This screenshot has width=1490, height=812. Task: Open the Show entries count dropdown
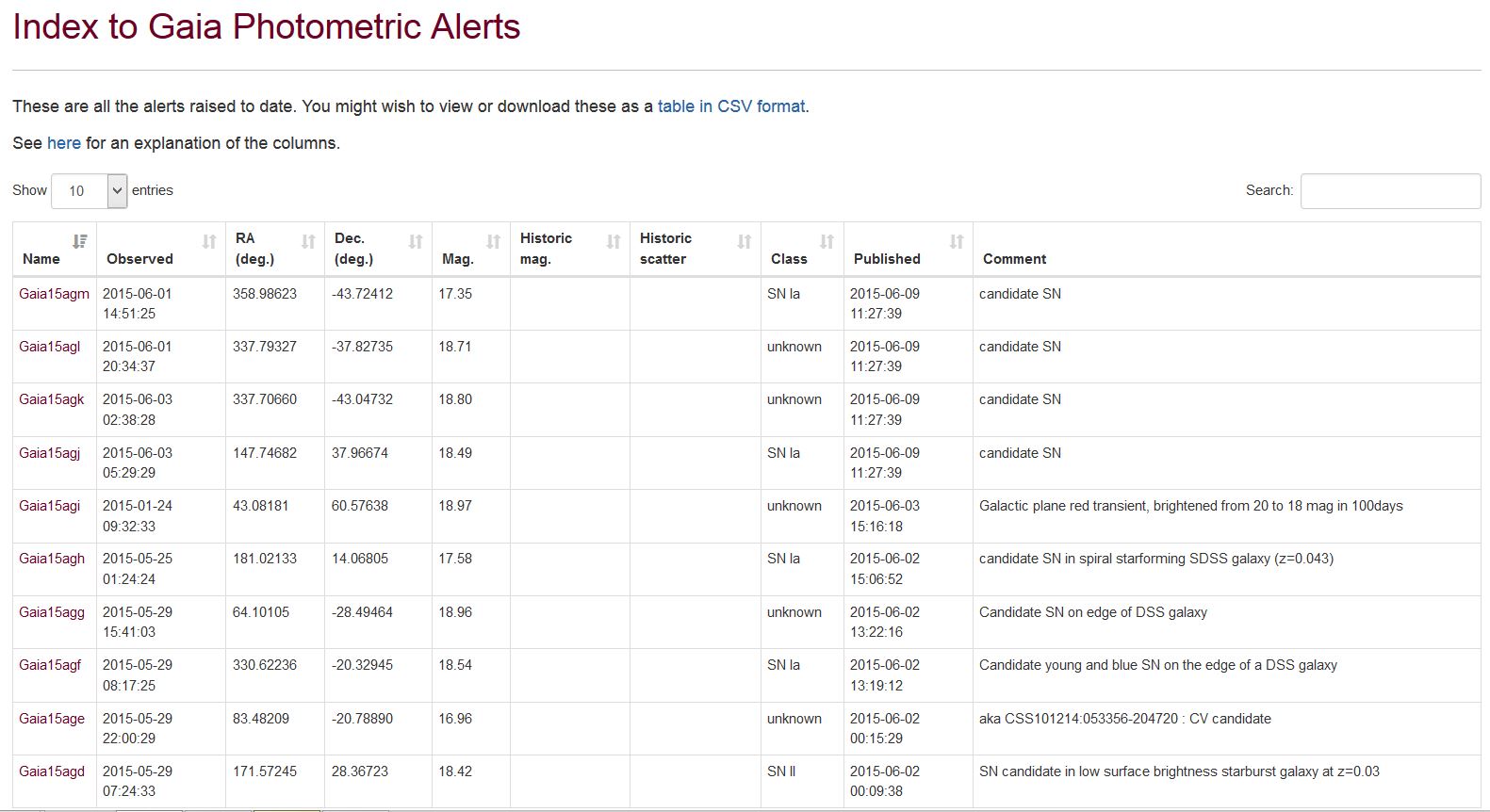coord(89,191)
